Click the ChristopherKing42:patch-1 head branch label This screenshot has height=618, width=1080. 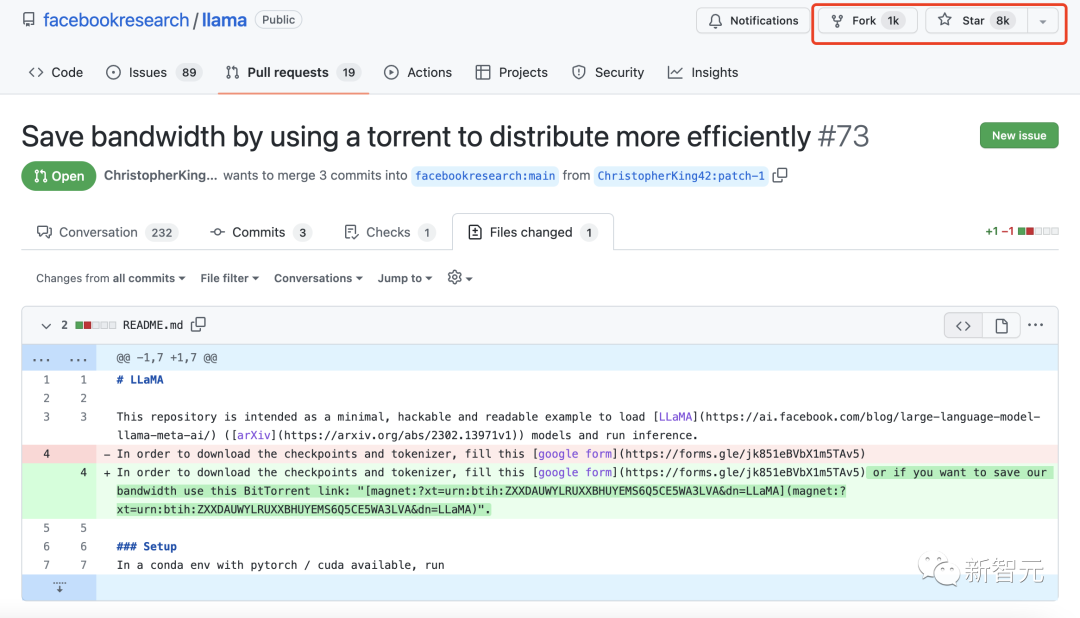pos(681,176)
